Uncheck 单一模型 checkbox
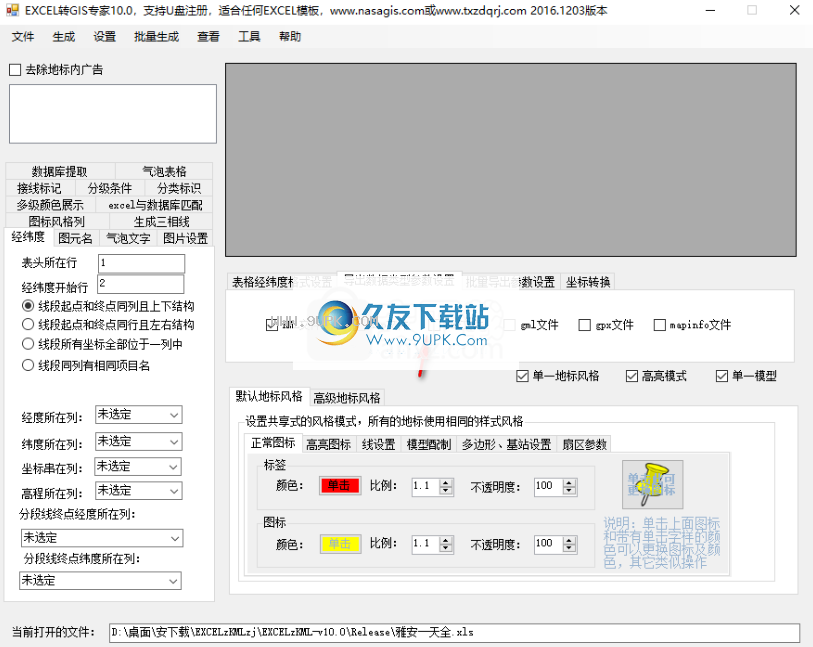Image resolution: width=813 pixels, height=647 pixels. click(x=722, y=376)
